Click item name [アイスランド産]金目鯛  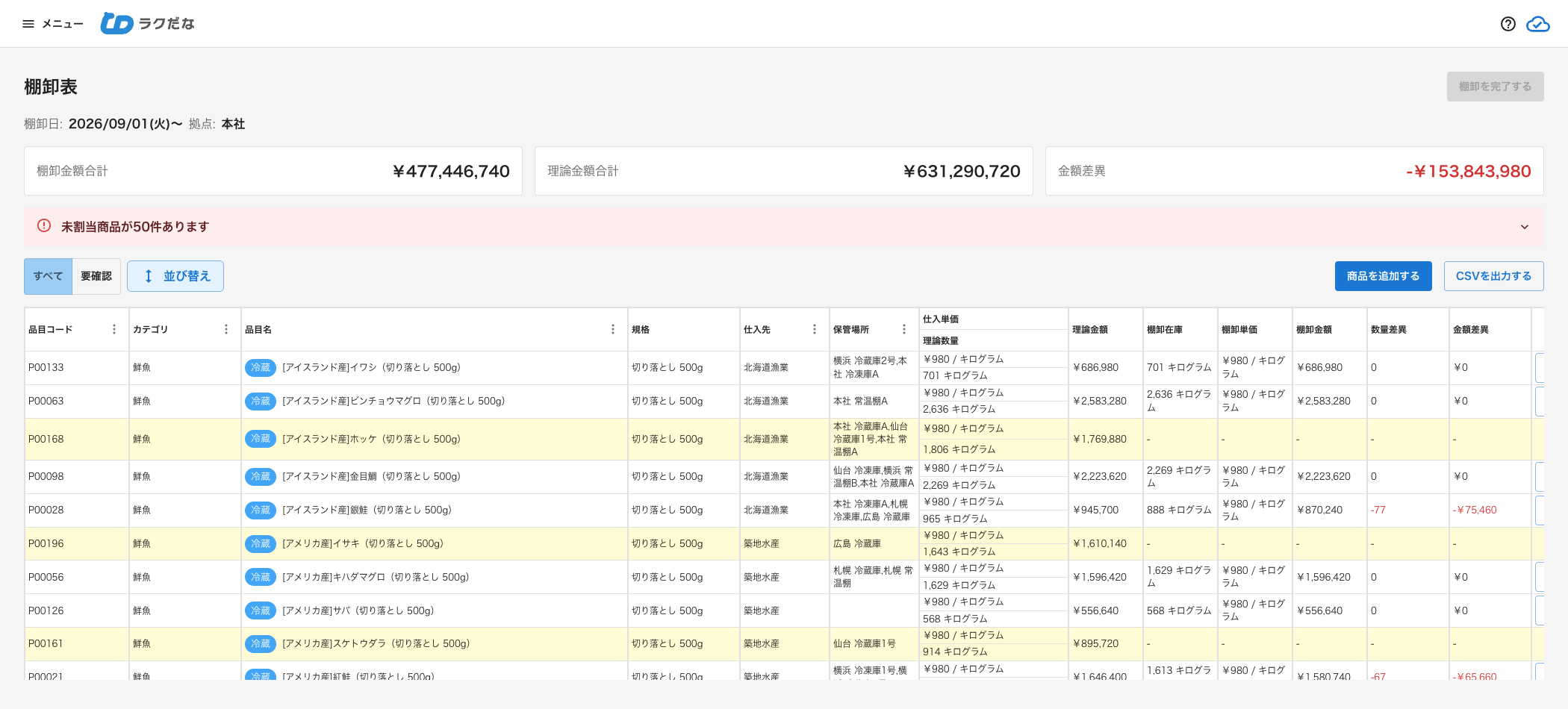(x=371, y=476)
